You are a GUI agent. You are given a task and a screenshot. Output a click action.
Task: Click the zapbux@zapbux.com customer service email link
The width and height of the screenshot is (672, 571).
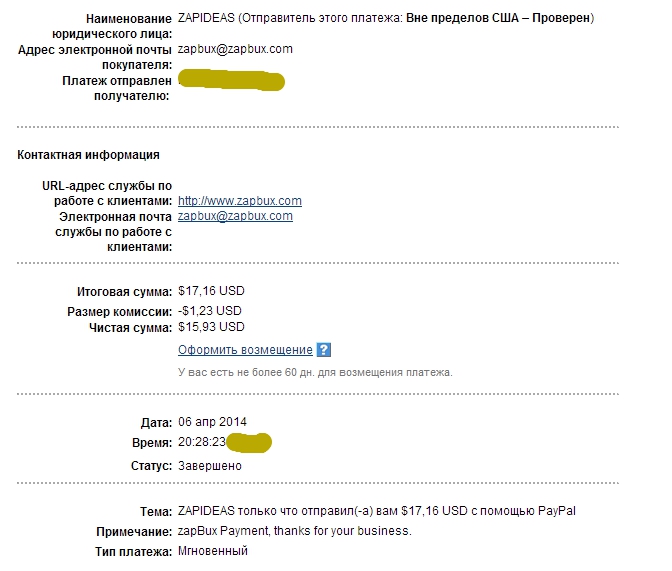click(235, 216)
